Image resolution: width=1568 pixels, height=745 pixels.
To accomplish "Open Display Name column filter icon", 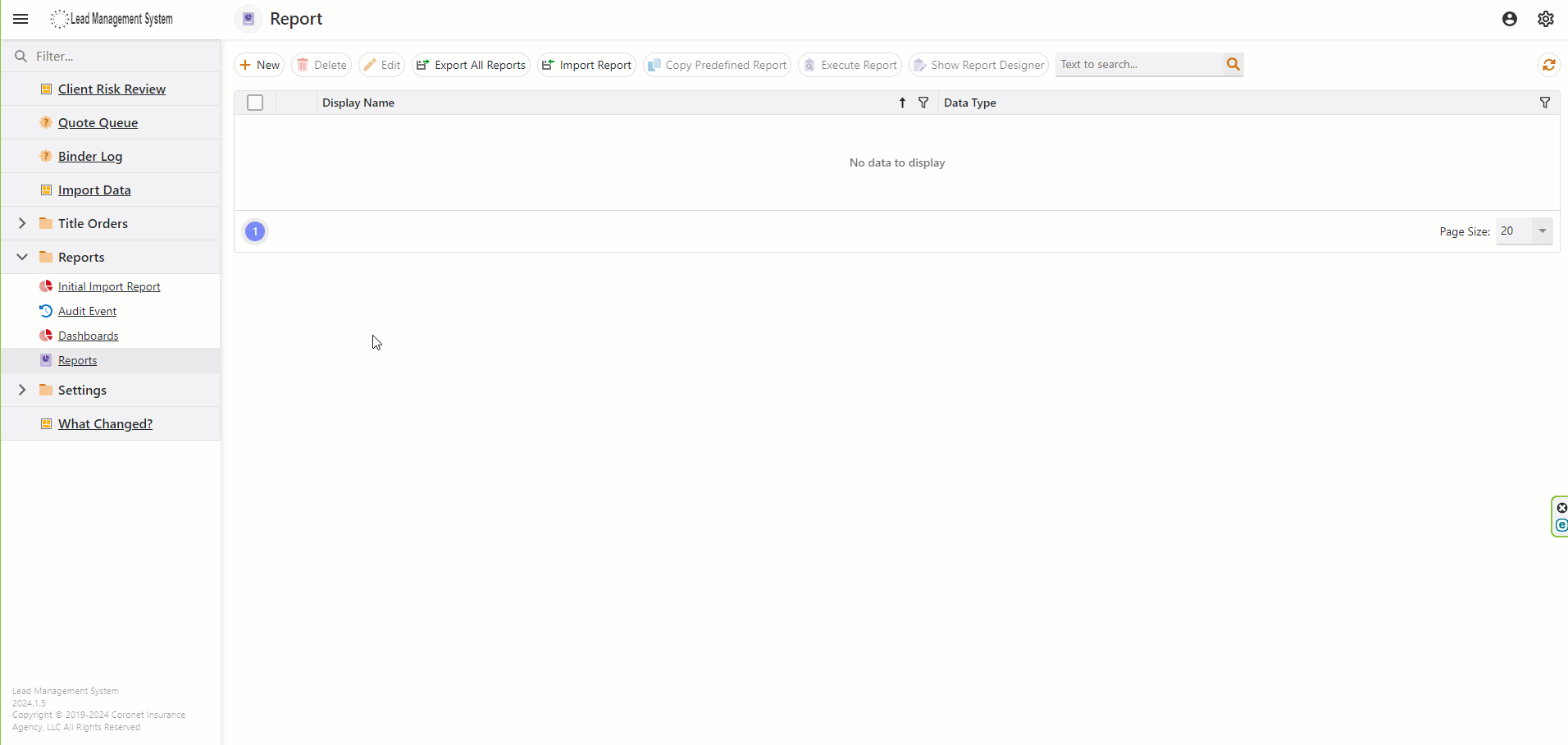I will [x=923, y=103].
